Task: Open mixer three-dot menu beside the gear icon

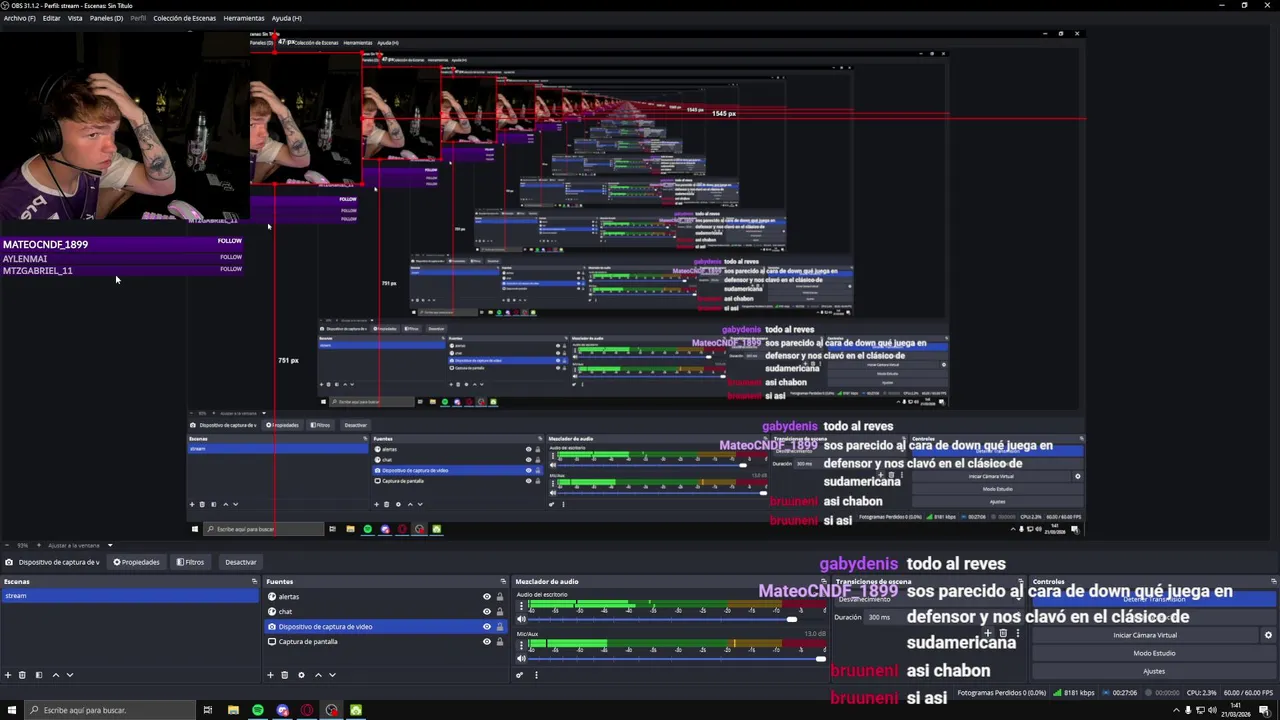Action: coord(536,675)
